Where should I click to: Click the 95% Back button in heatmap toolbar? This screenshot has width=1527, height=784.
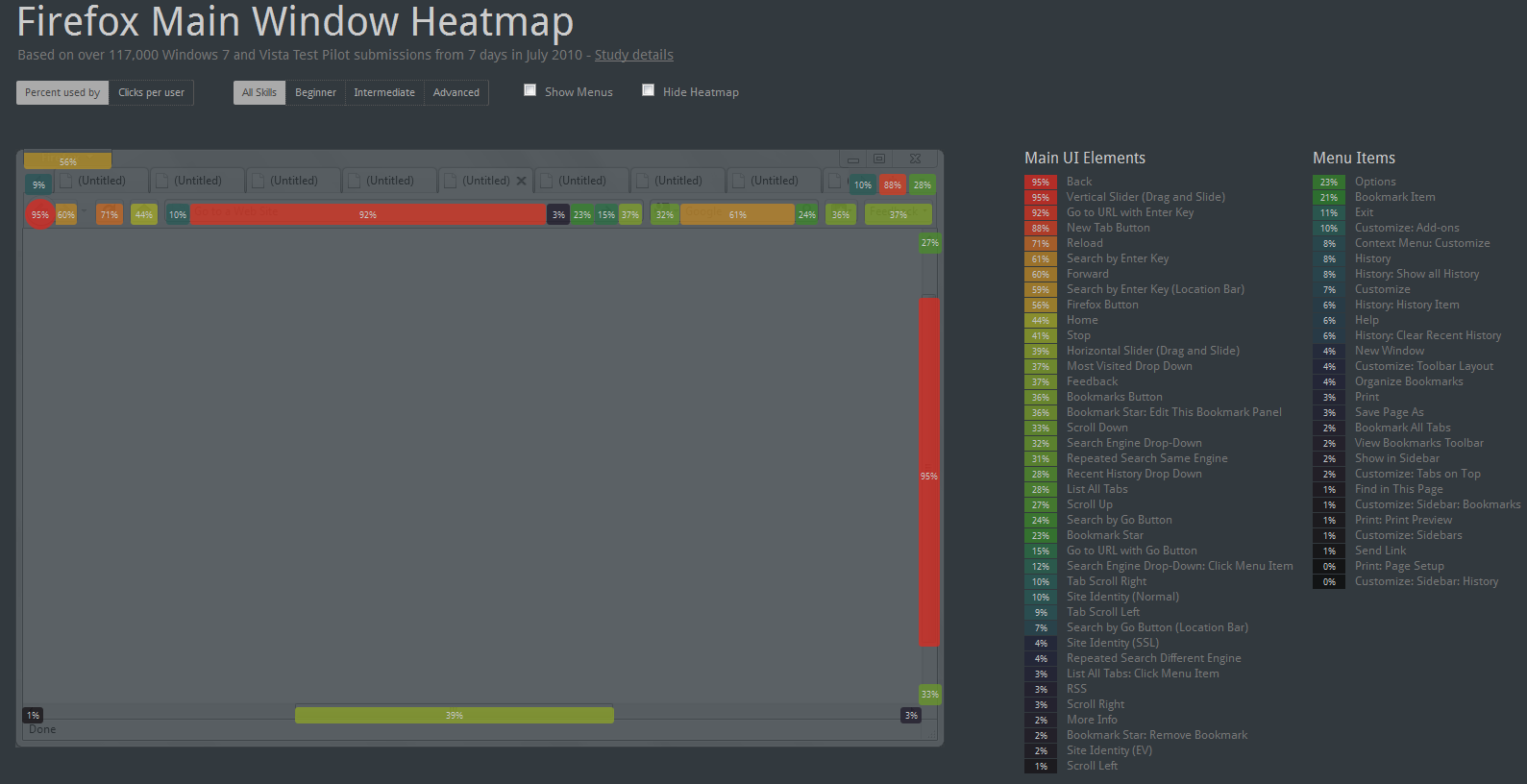click(x=39, y=214)
